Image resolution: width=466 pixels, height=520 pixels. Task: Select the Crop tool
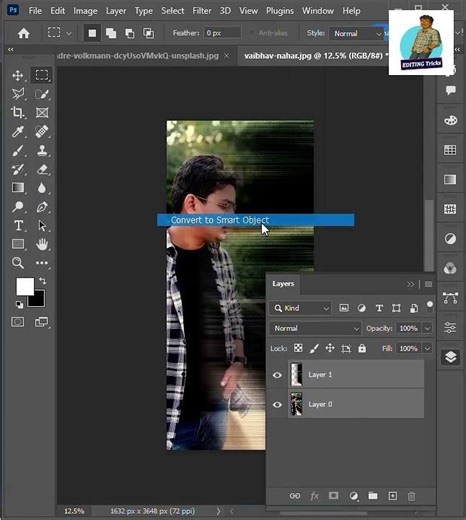[x=18, y=112]
